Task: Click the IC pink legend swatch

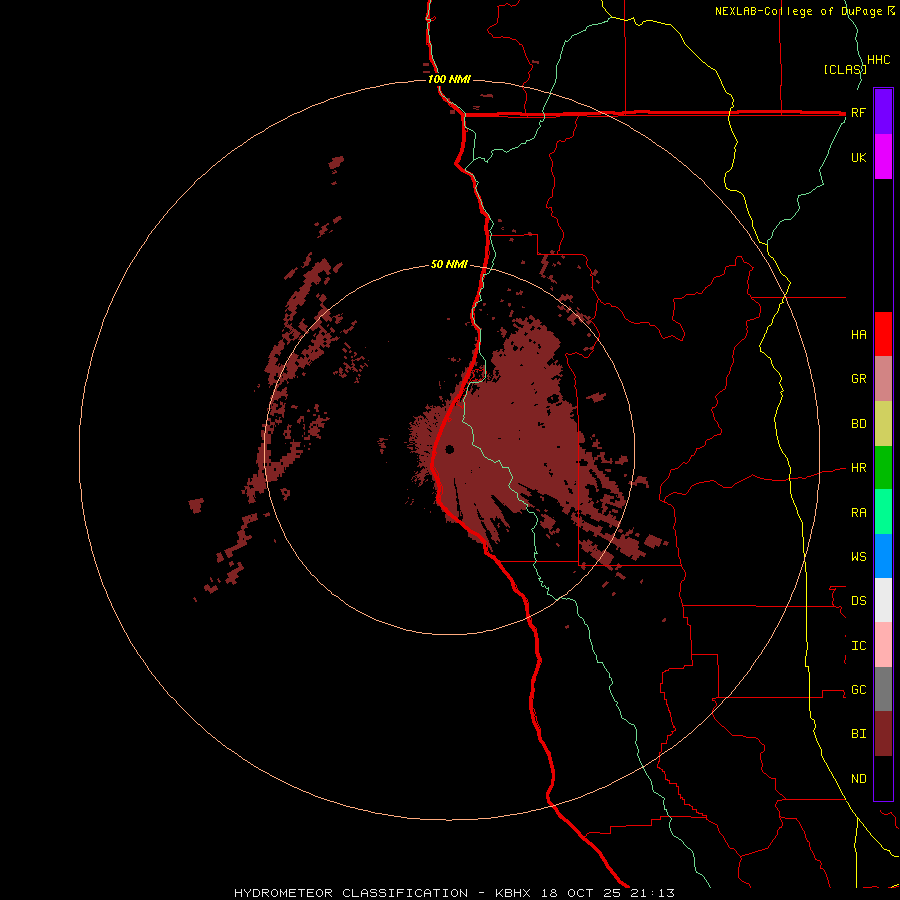Action: point(883,645)
